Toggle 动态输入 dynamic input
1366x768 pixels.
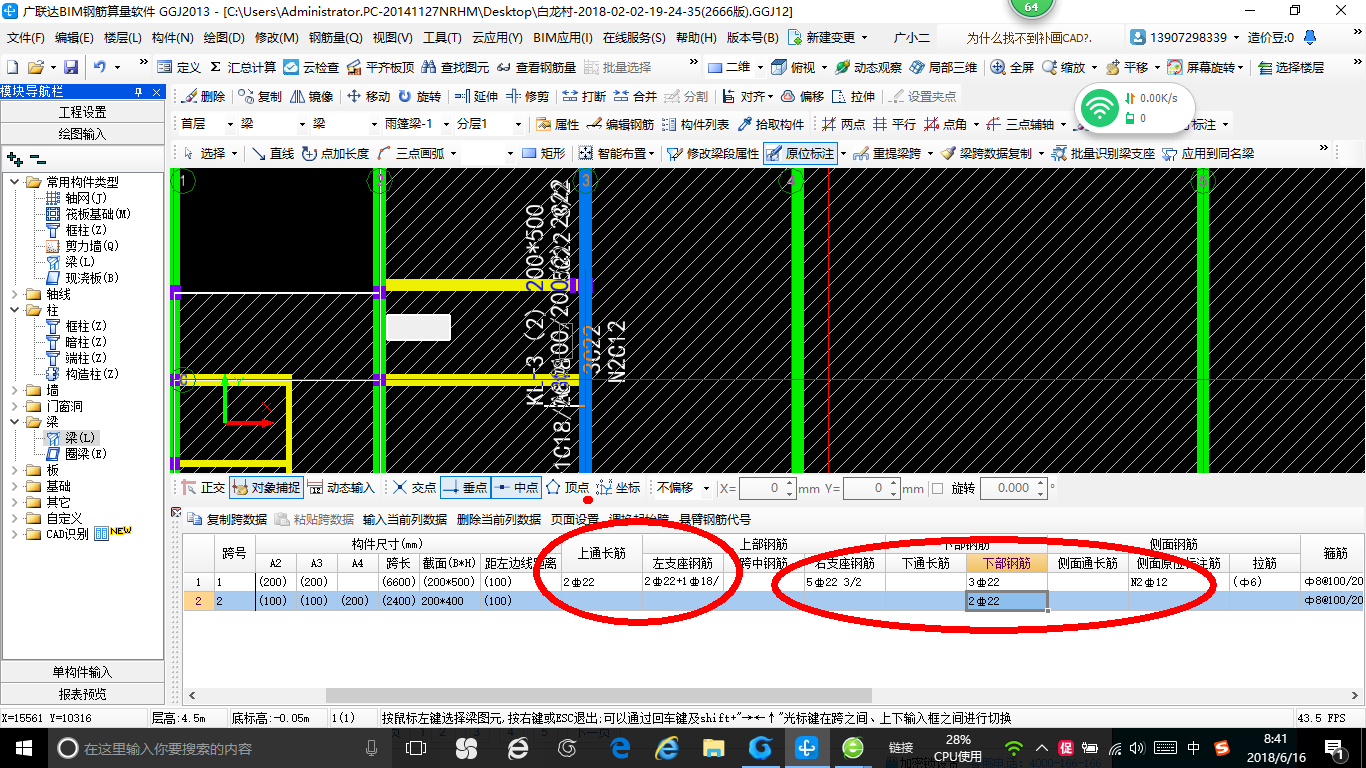[x=341, y=488]
